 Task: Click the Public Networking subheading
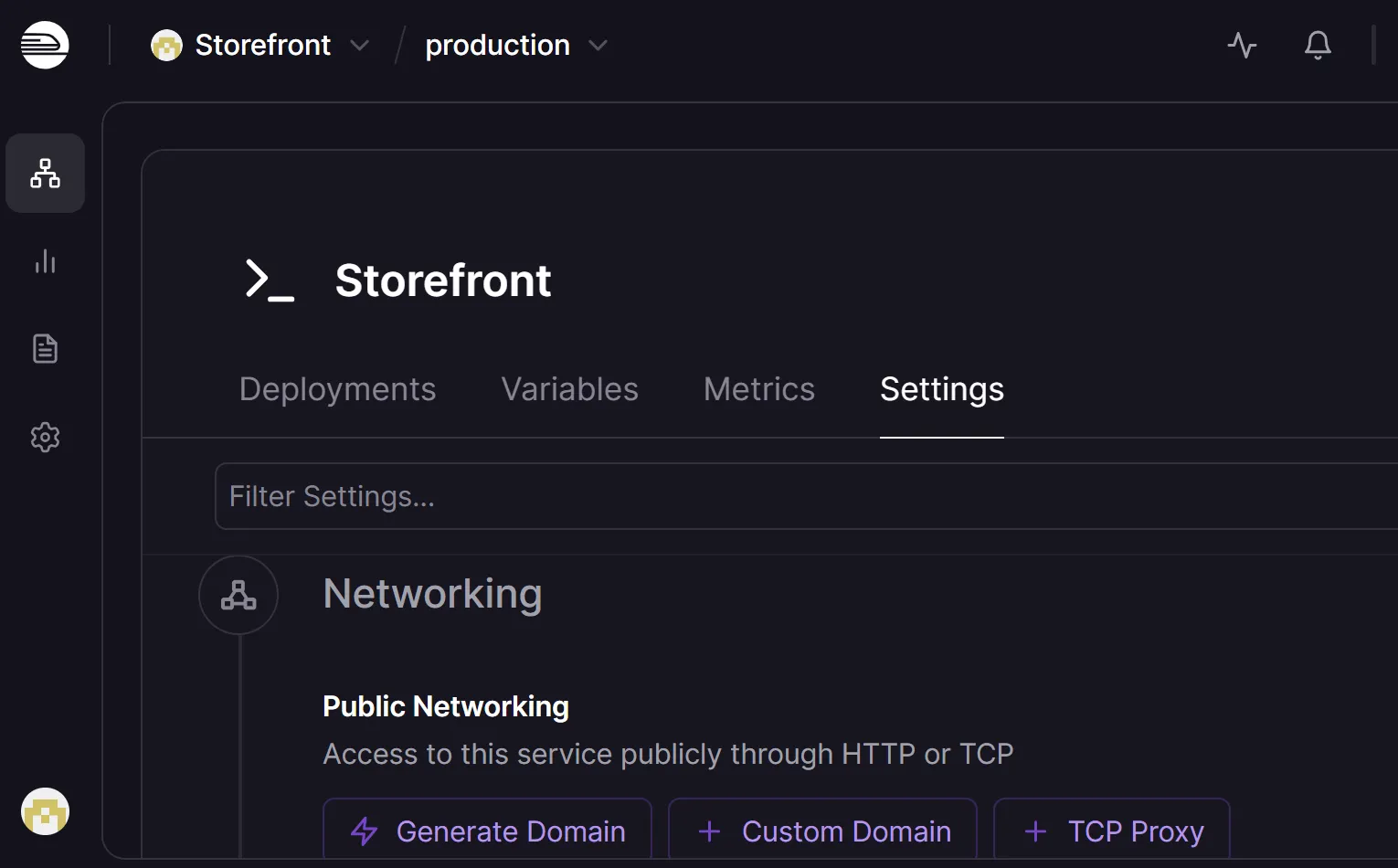(x=446, y=706)
